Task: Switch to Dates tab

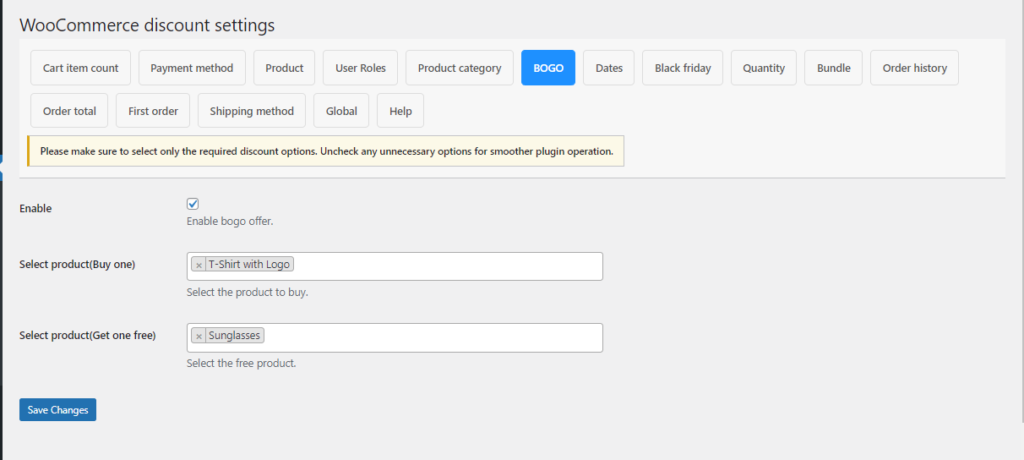Action: click(609, 68)
